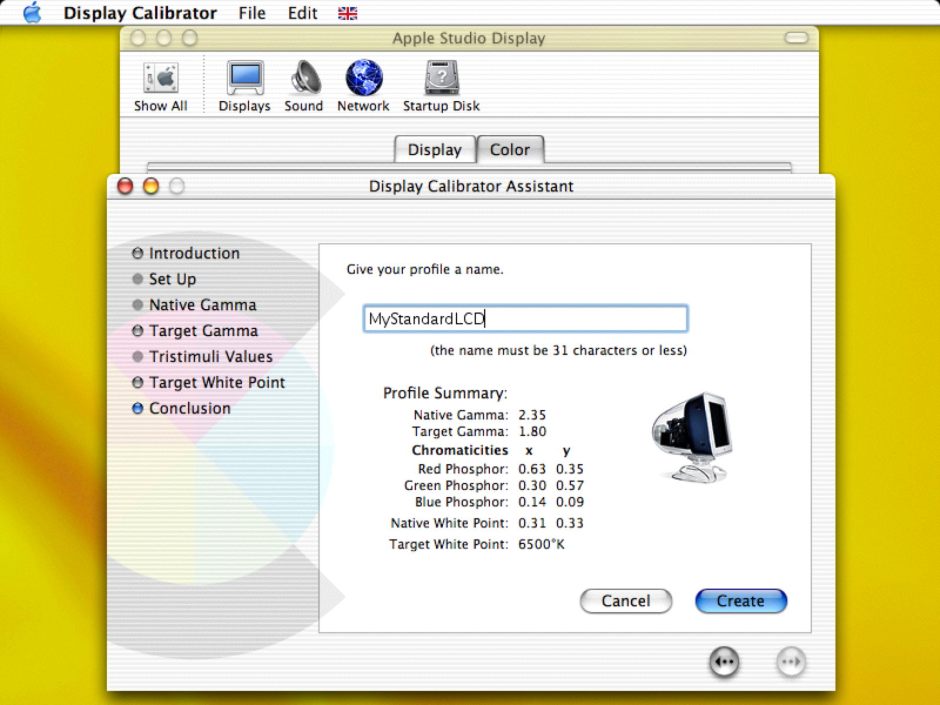Click the dimmed forward arrow button
Image resolution: width=940 pixels, height=705 pixels.
791,662
